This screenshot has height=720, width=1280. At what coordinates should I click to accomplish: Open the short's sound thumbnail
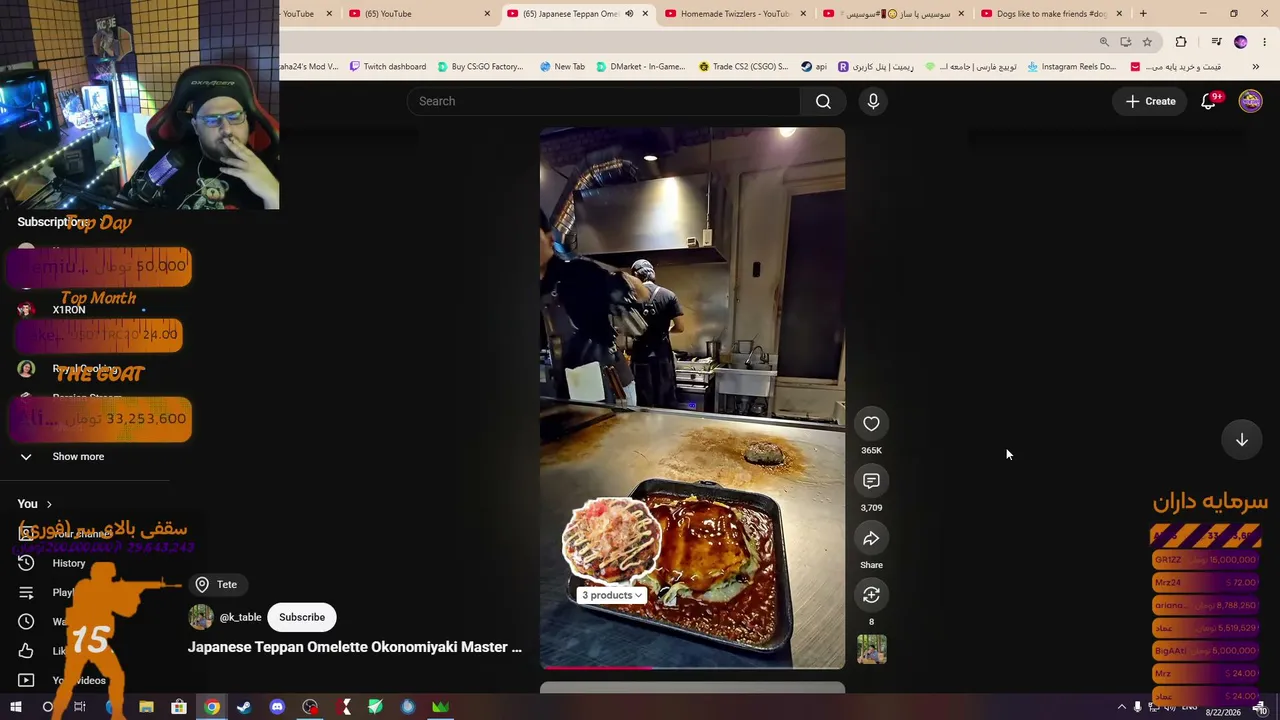[x=871, y=650]
